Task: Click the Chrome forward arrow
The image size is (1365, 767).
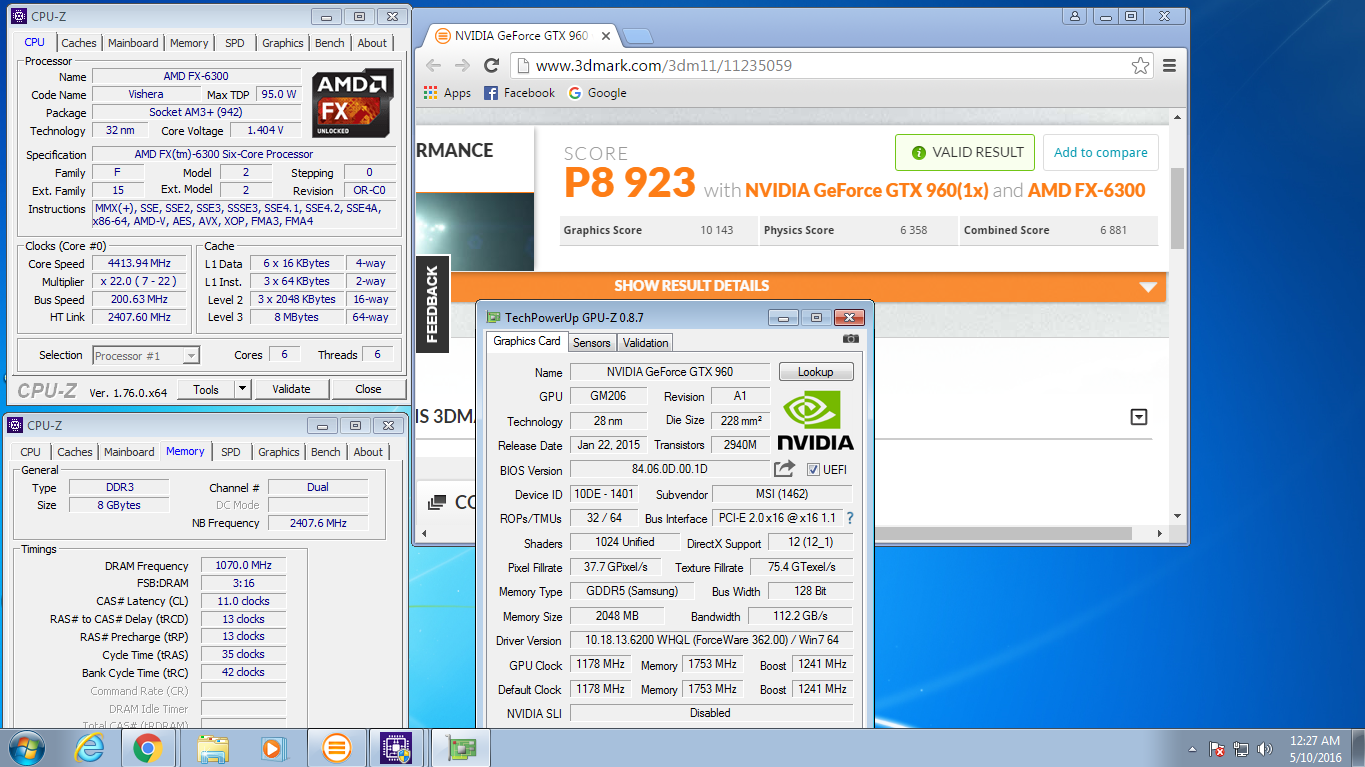Action: pyautogui.click(x=462, y=65)
